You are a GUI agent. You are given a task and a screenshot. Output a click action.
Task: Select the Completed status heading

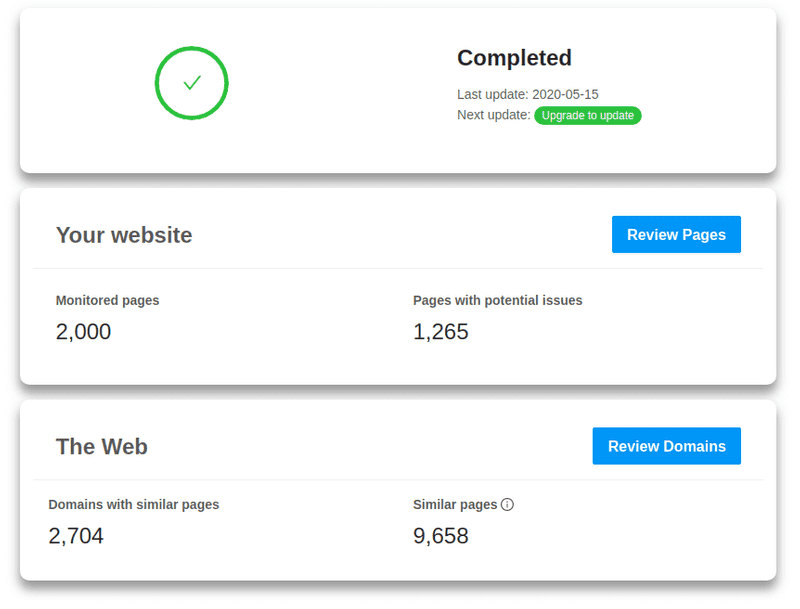(x=514, y=58)
